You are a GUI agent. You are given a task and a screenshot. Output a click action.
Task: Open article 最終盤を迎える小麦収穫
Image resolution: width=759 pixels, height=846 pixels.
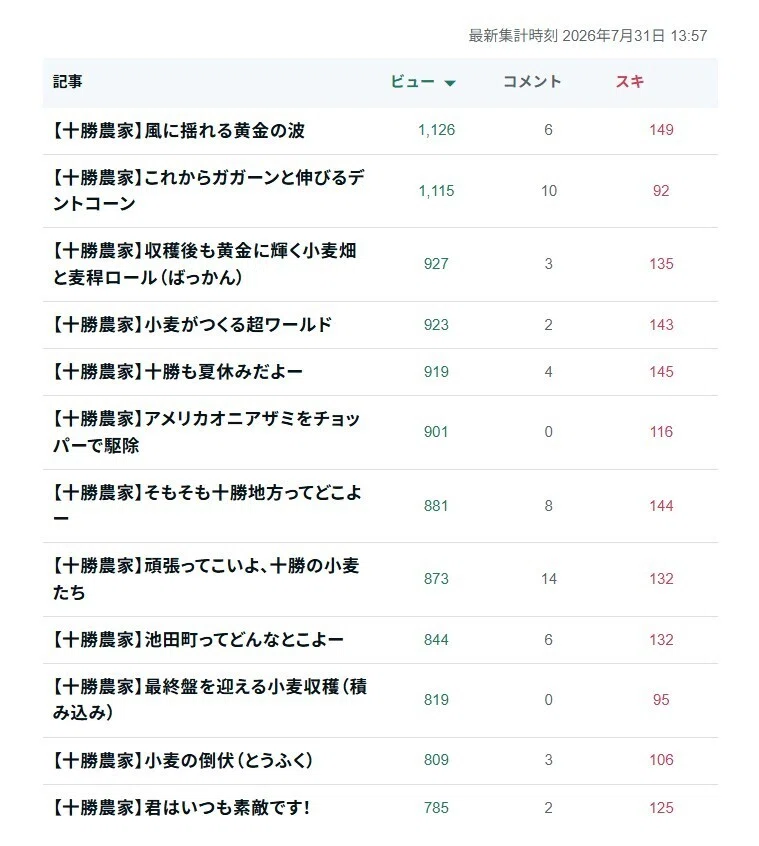pos(210,700)
